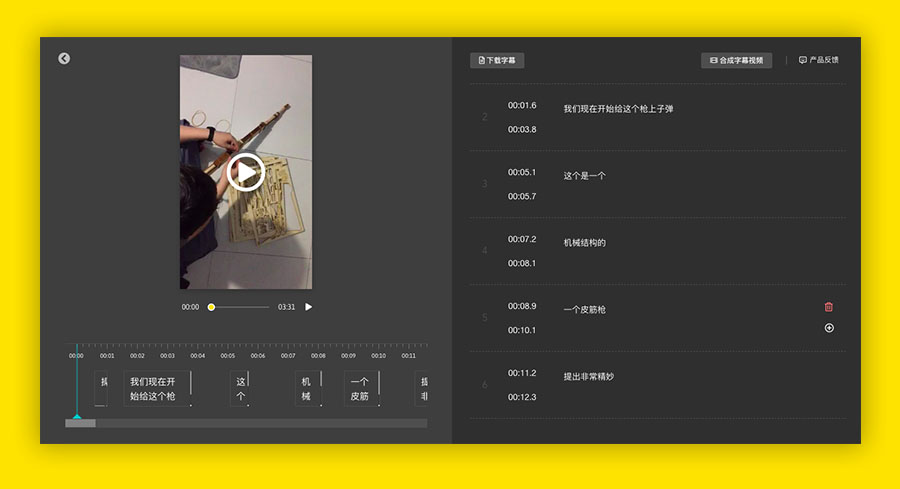
Task: Go back using the round arrow icon
Action: 64,59
